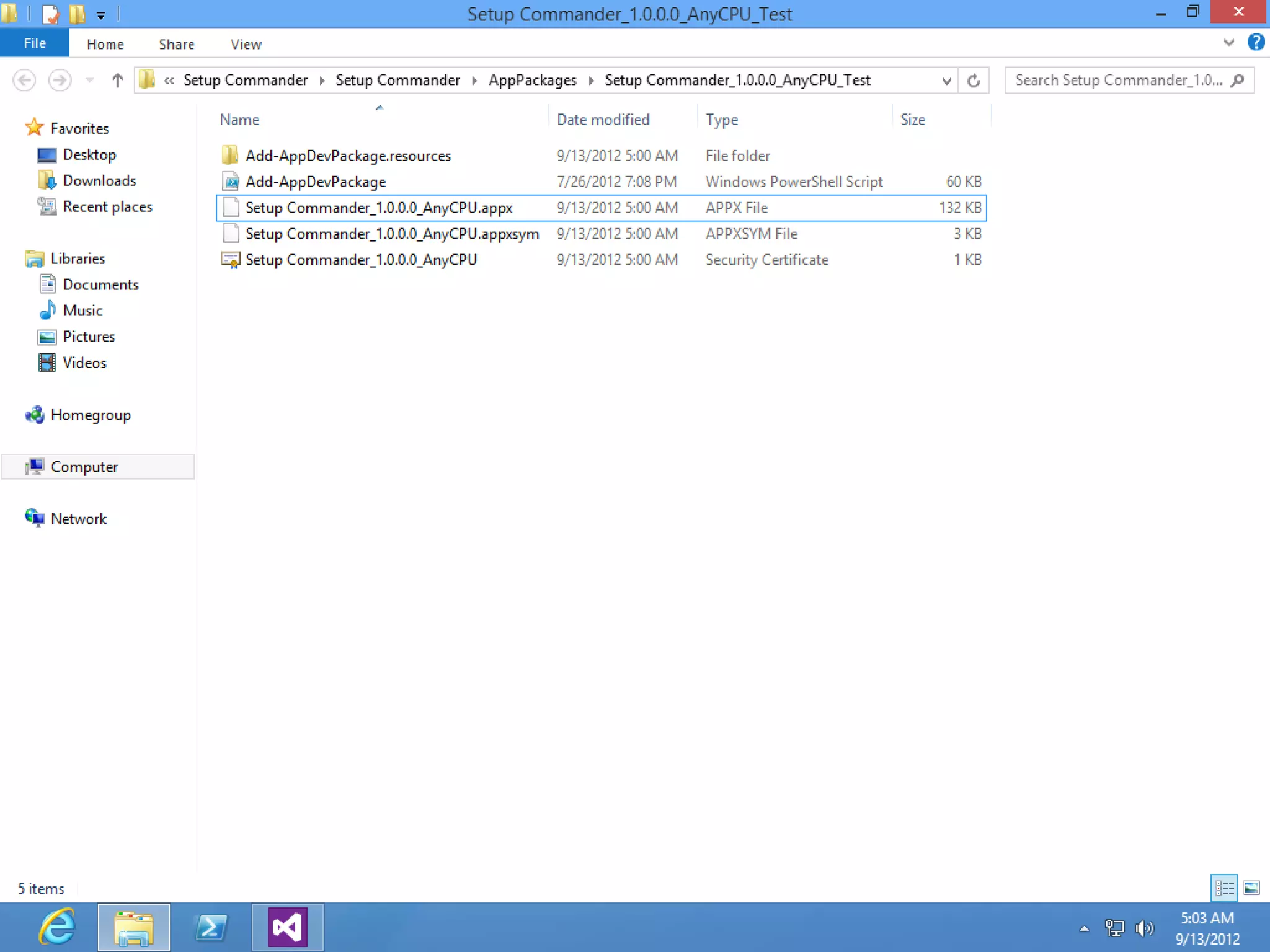Click the Properties icon in quick access toolbar

pyautogui.click(x=51, y=14)
